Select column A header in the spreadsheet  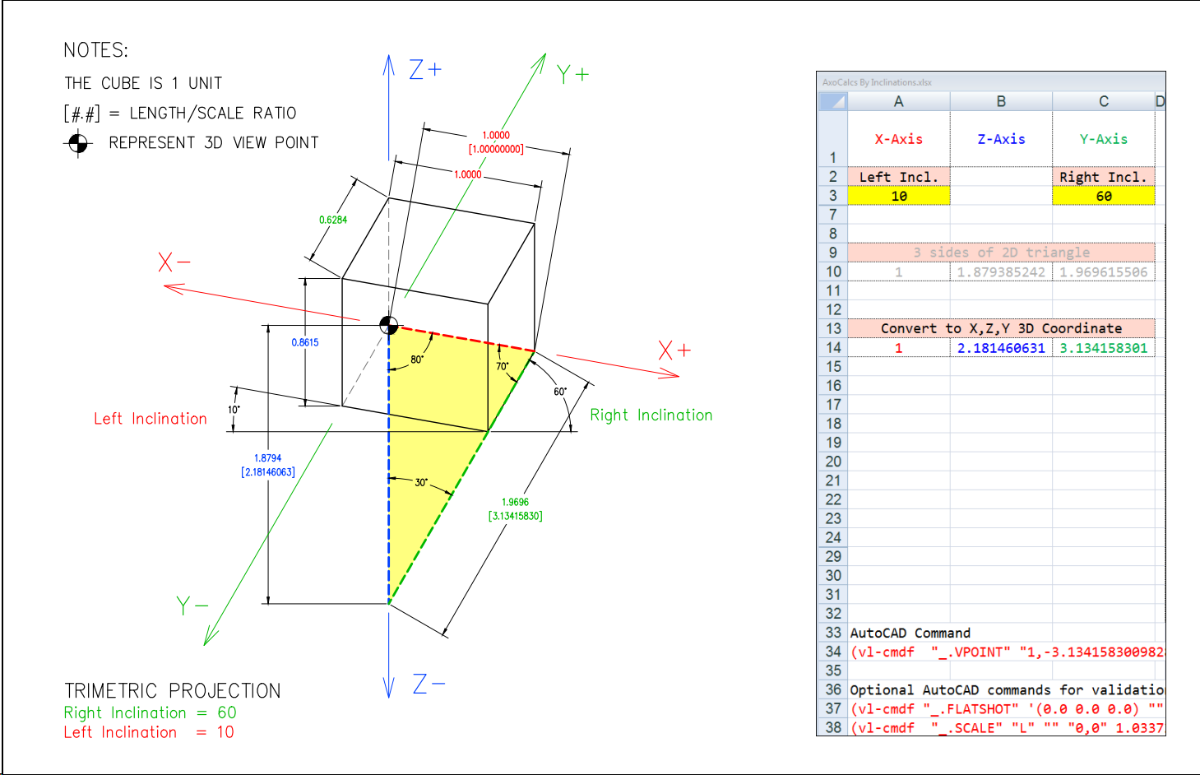tap(898, 101)
